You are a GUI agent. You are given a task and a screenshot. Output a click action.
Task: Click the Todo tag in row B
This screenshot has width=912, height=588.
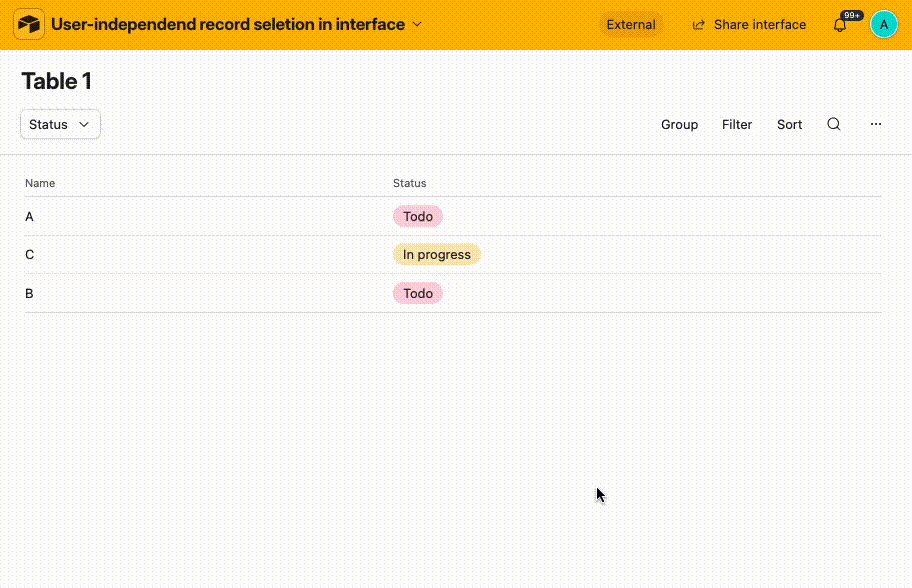(x=418, y=293)
